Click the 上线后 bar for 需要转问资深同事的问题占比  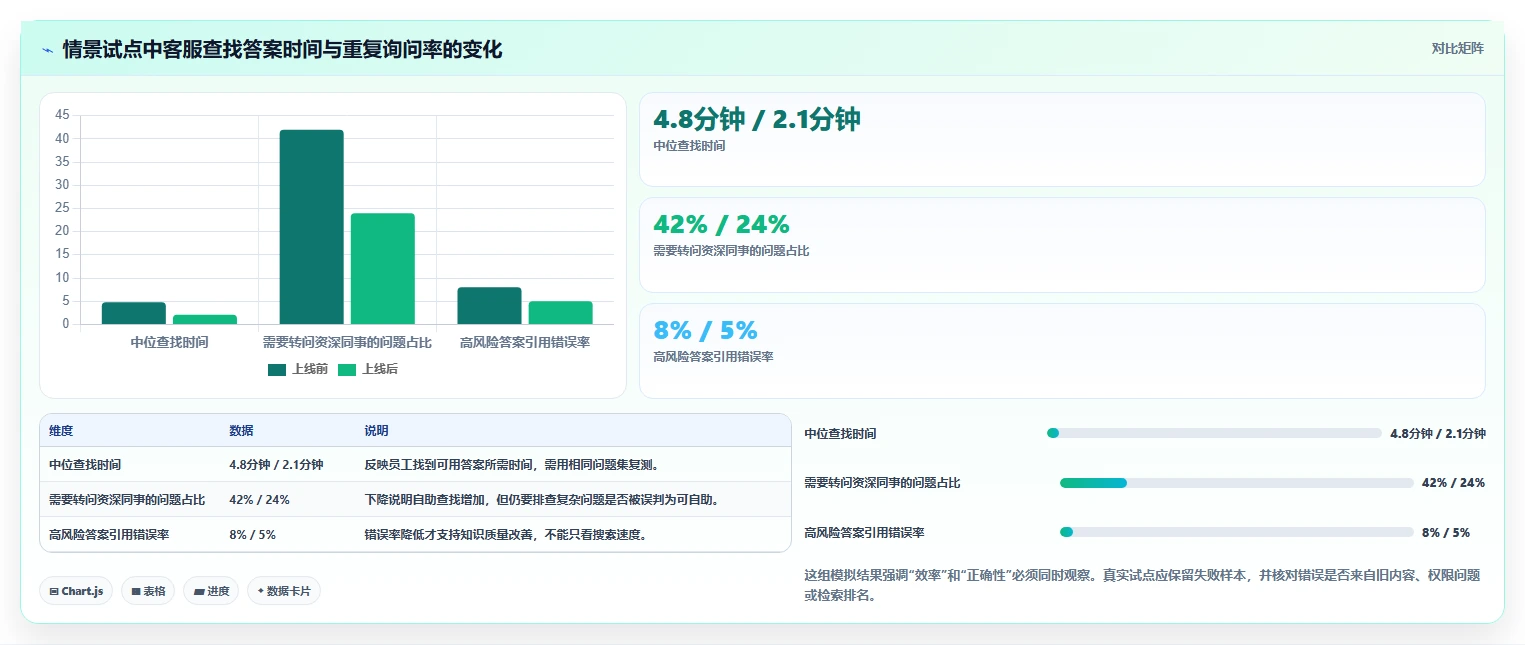383,269
